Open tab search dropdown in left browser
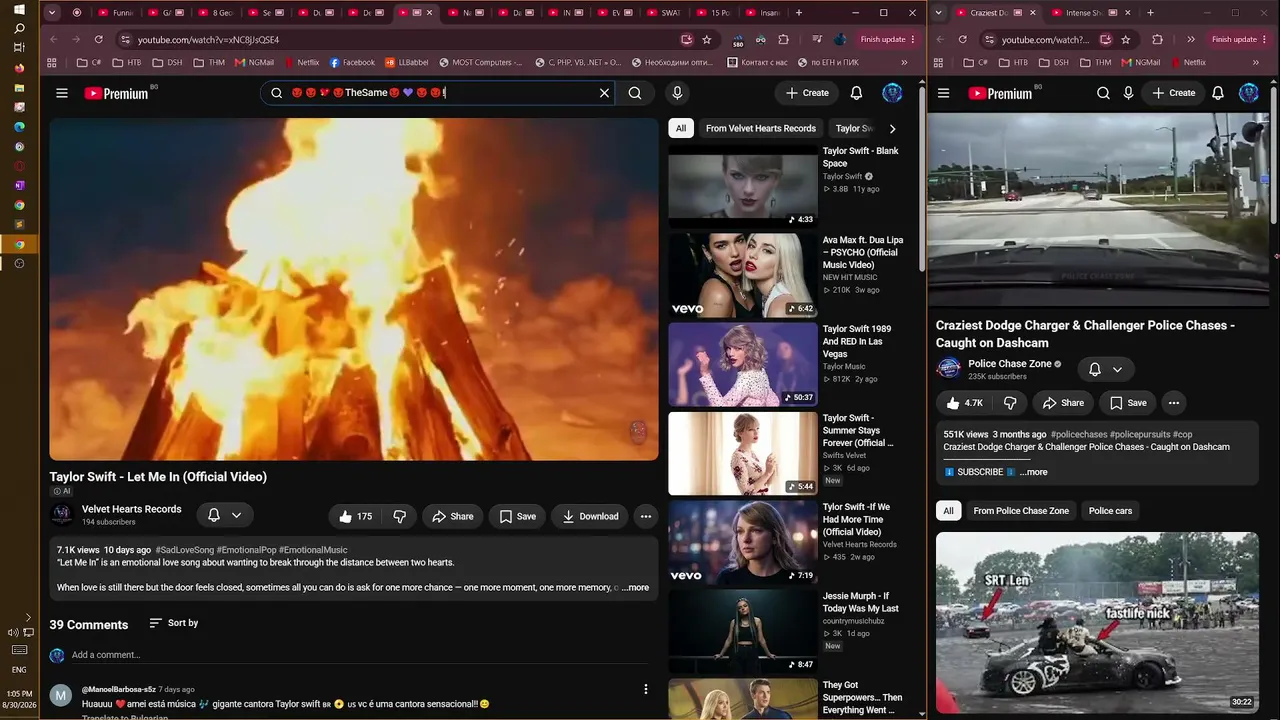This screenshot has height=720, width=1280. (x=51, y=13)
